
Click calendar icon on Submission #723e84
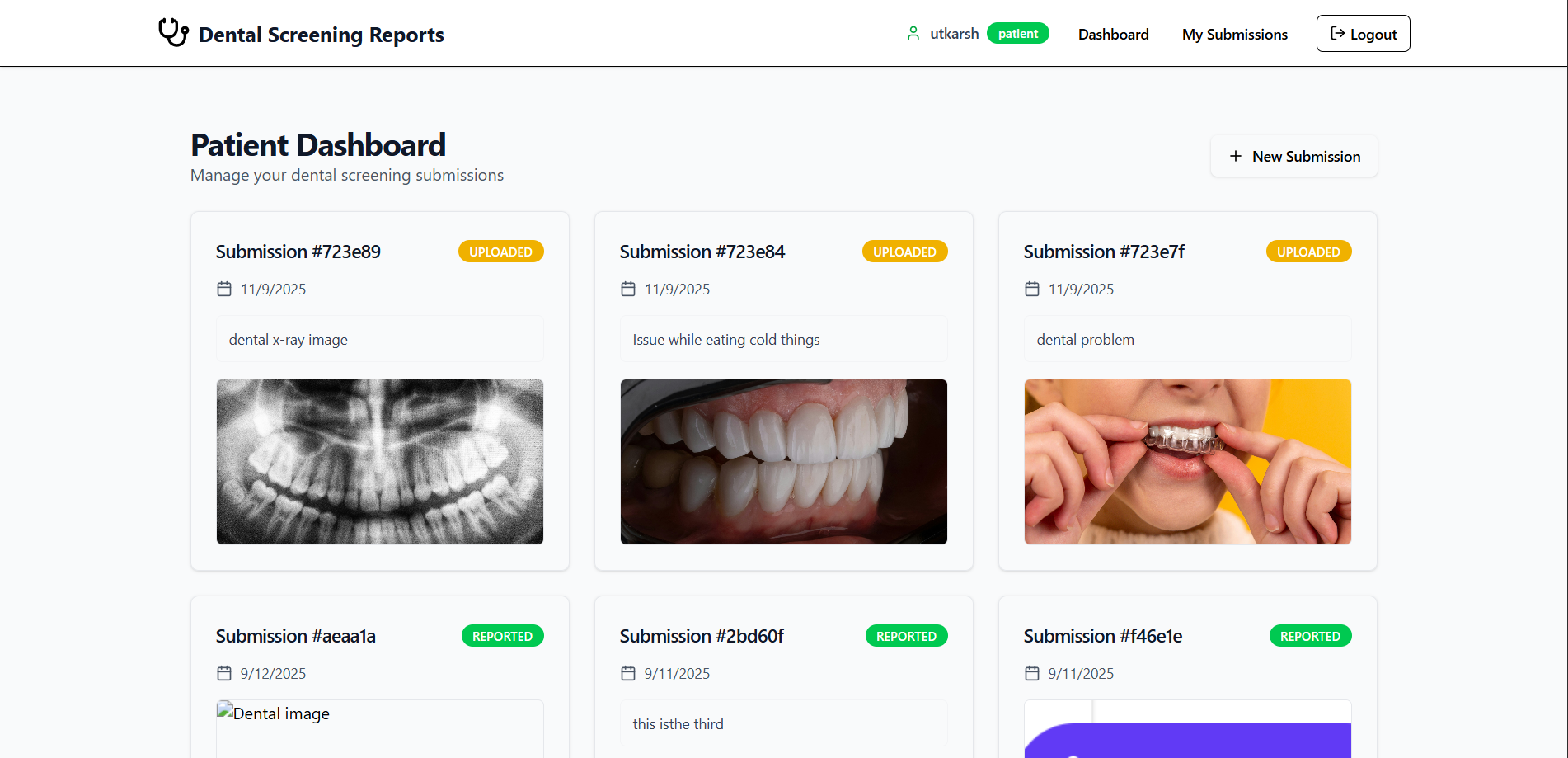[x=628, y=290]
